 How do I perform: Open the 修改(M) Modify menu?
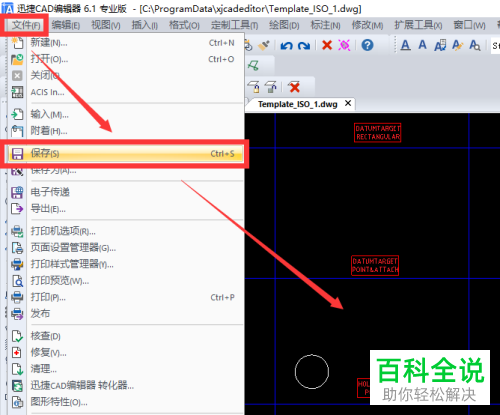367,25
